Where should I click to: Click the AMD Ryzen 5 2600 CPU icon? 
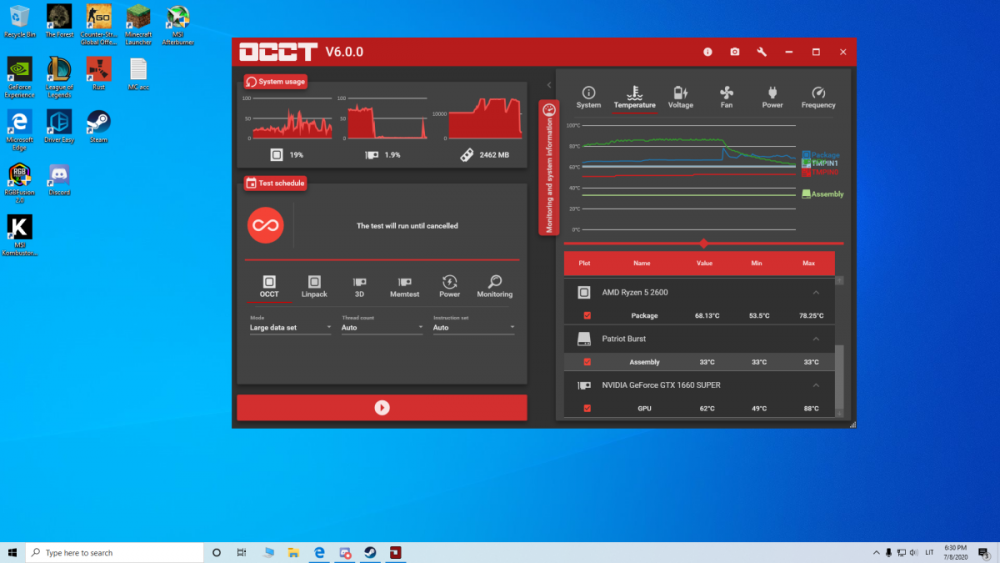[x=584, y=293]
